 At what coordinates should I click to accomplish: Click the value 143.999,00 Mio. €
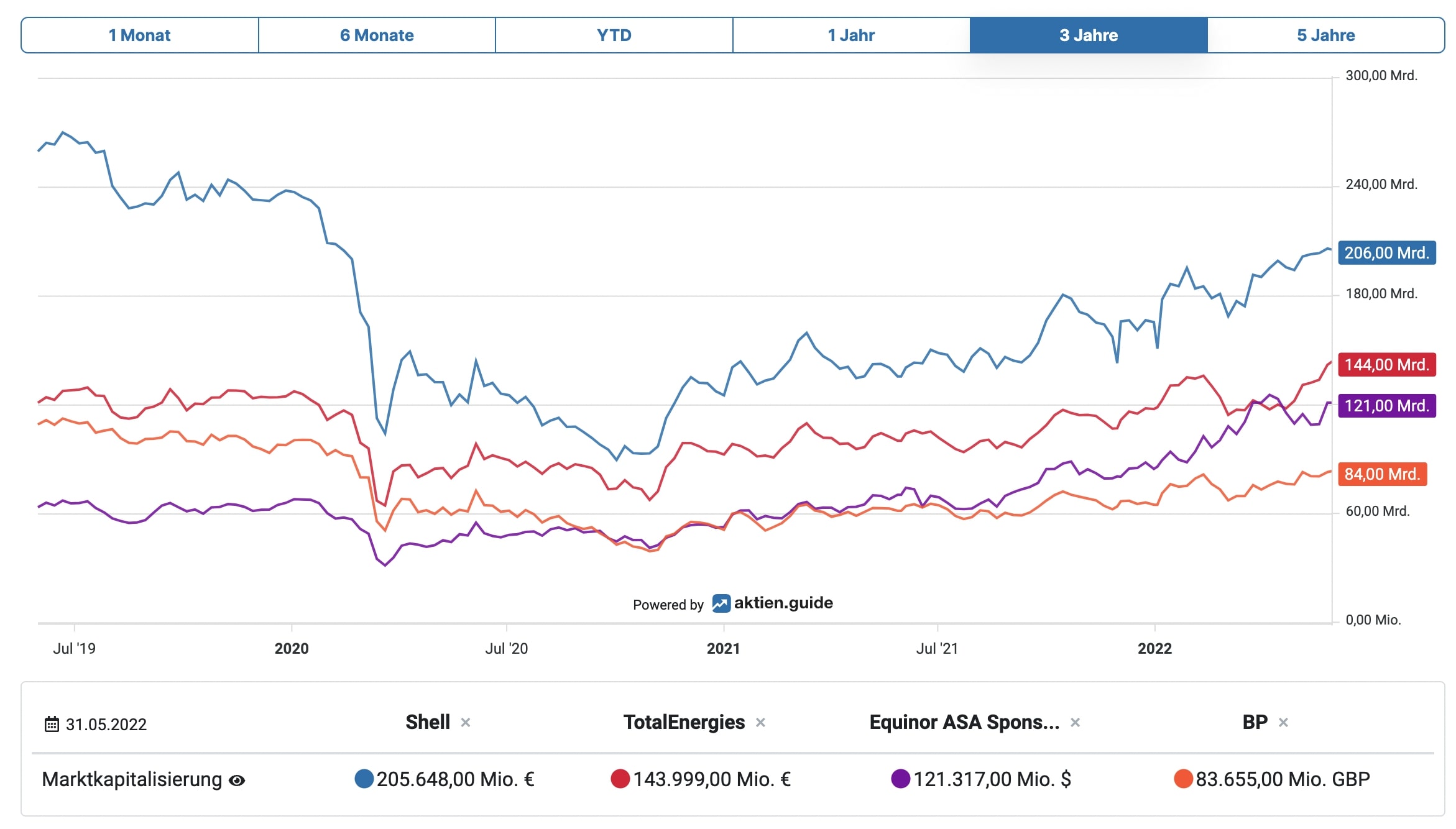(x=712, y=779)
